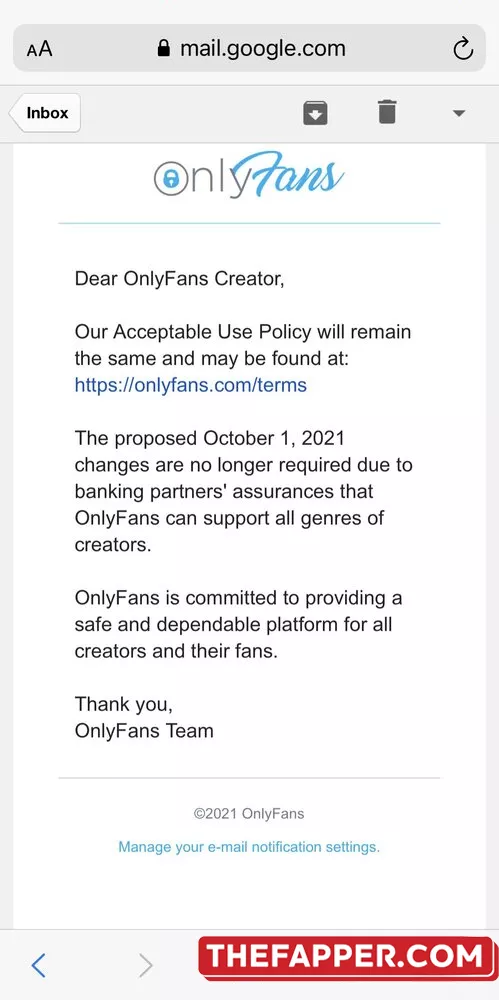Archive this email with the archive icon

[x=315, y=113]
